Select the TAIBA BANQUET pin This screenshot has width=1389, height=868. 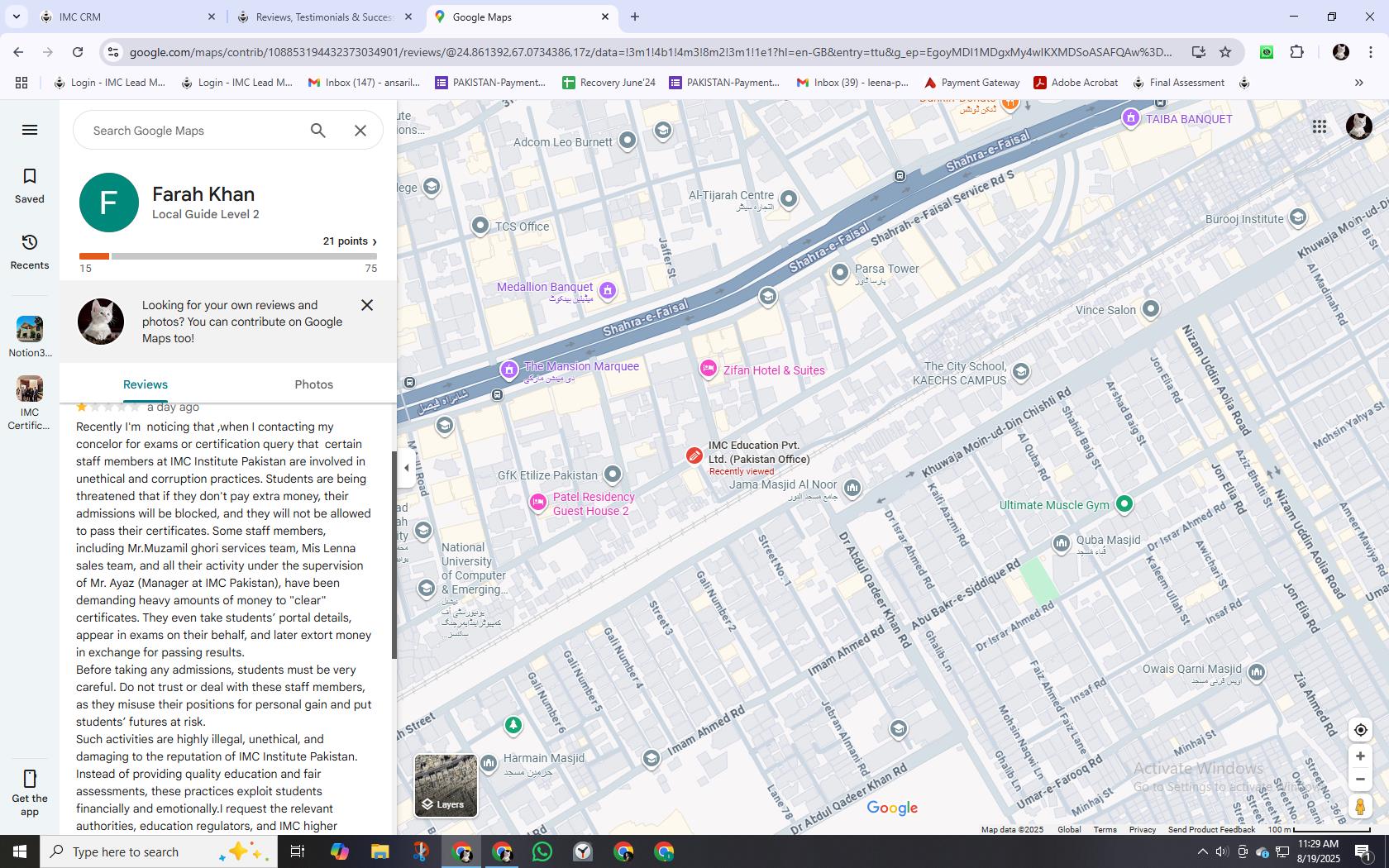[1131, 118]
